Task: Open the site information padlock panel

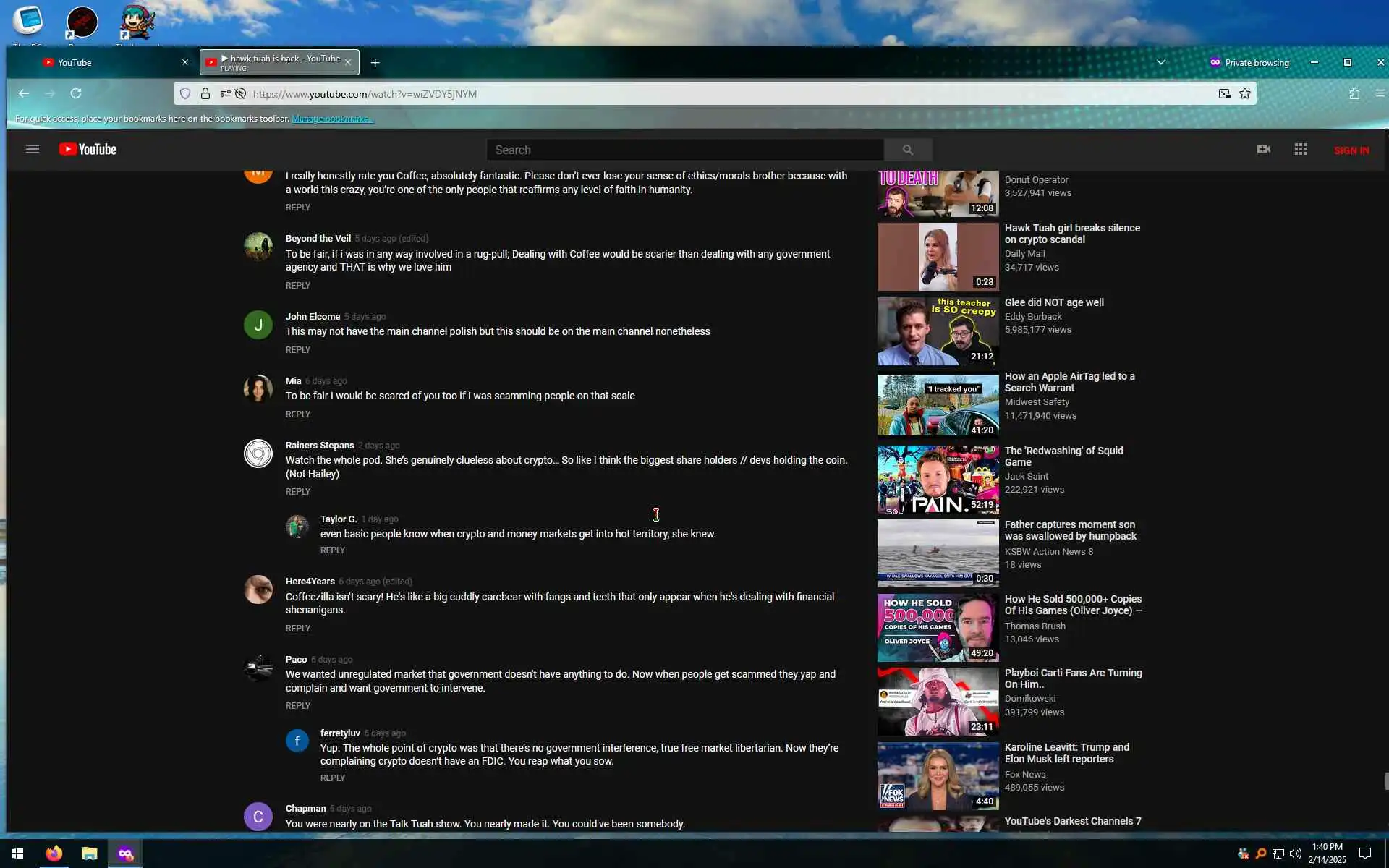Action: [x=205, y=94]
